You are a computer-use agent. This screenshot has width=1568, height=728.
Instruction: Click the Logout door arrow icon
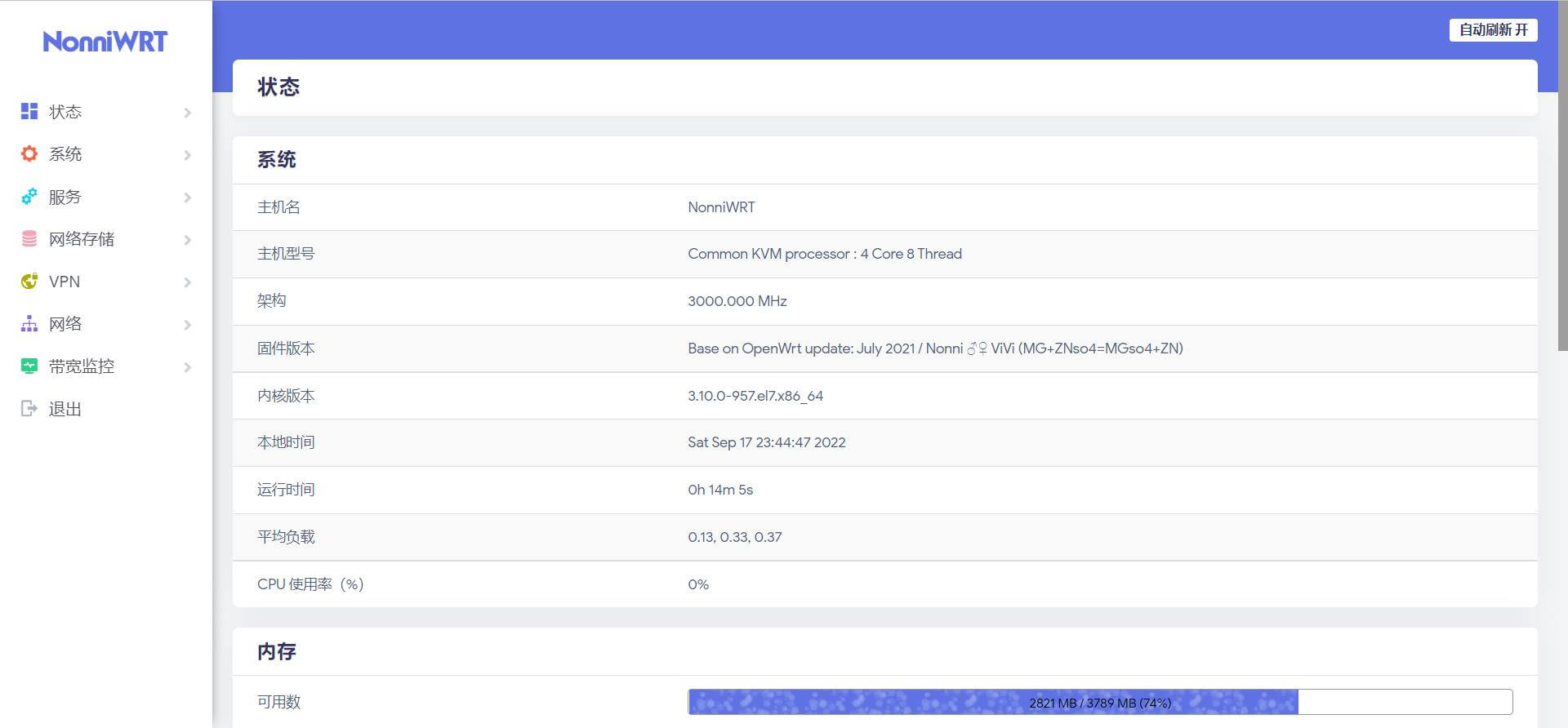pos(29,409)
